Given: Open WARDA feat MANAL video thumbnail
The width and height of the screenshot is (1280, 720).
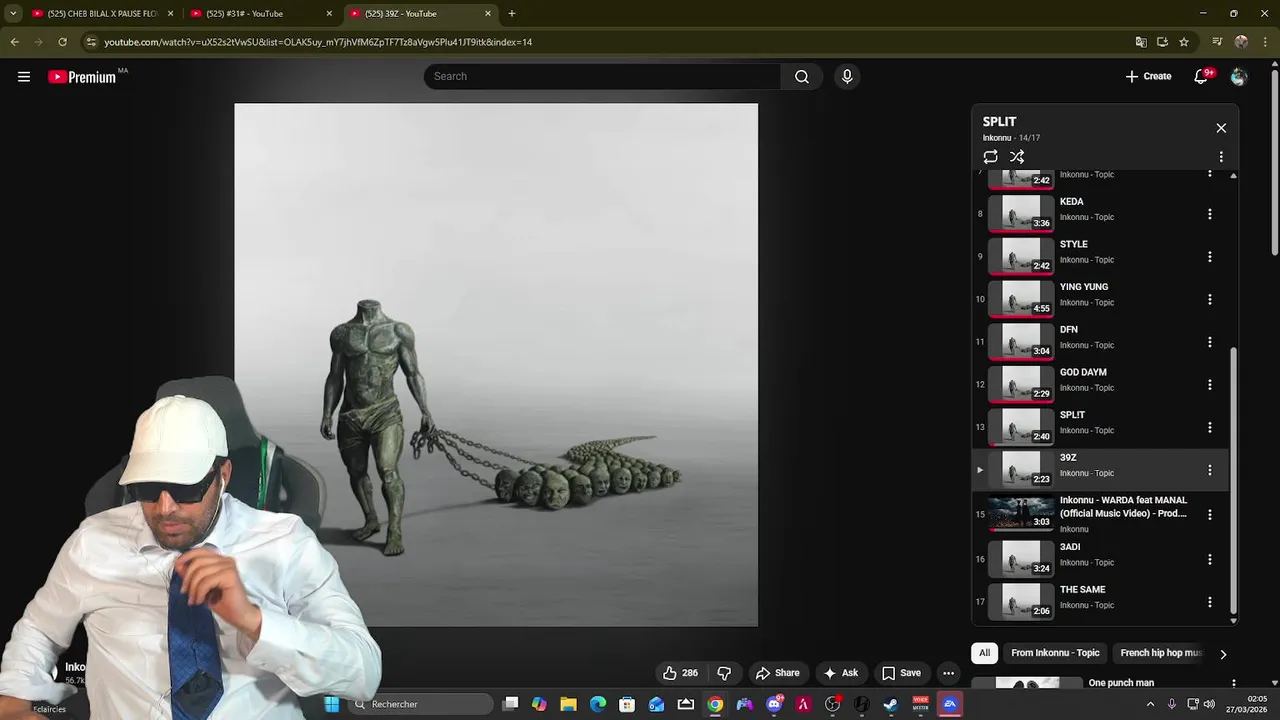Looking at the screenshot, I should (1021, 514).
